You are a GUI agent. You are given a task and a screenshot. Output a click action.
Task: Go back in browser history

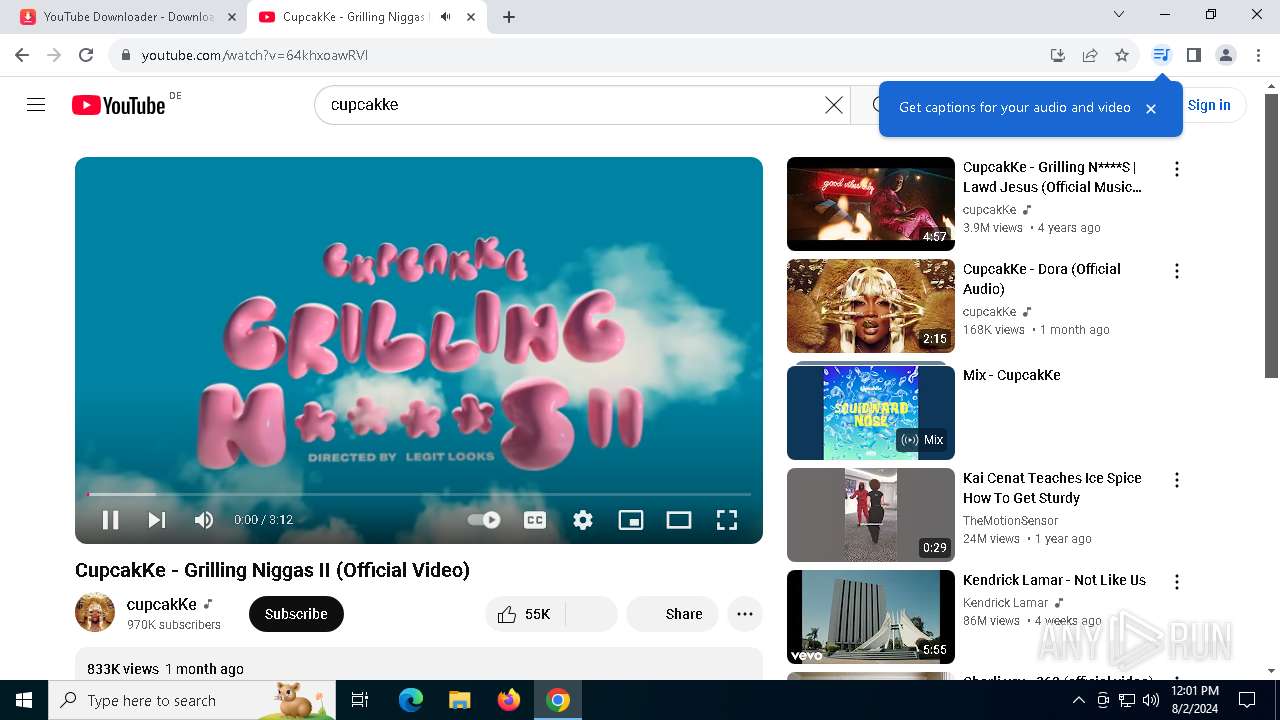(x=22, y=55)
